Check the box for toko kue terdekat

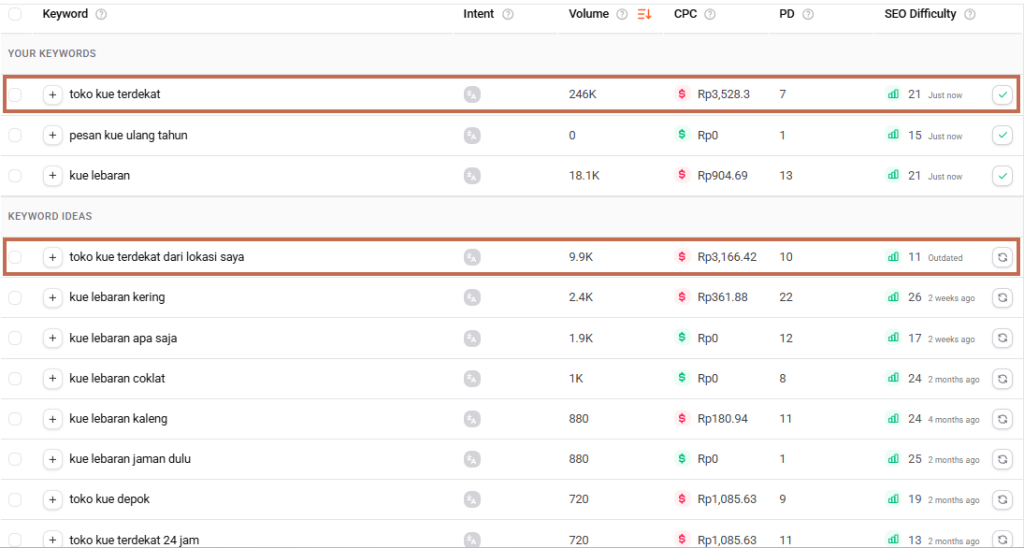(15, 95)
